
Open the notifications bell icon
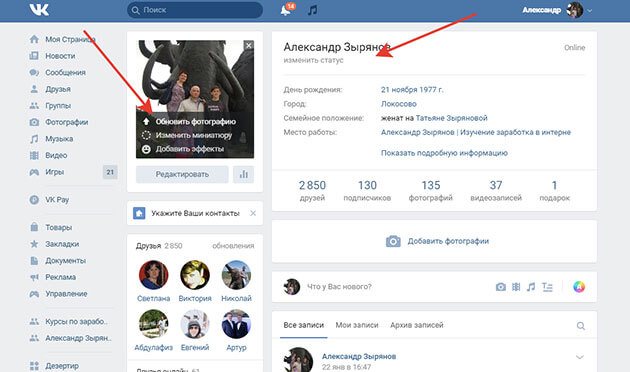coord(286,10)
